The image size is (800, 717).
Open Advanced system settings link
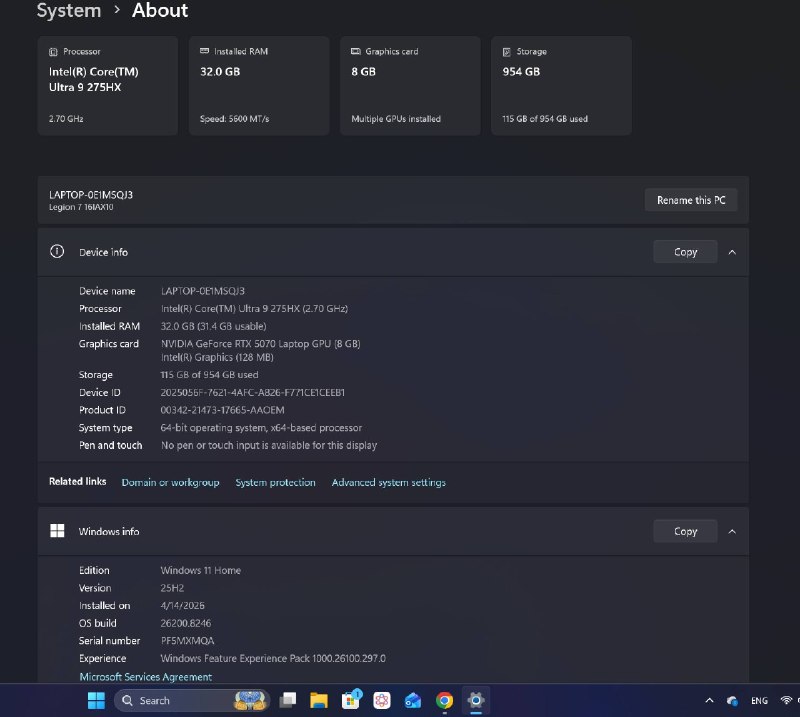point(388,482)
